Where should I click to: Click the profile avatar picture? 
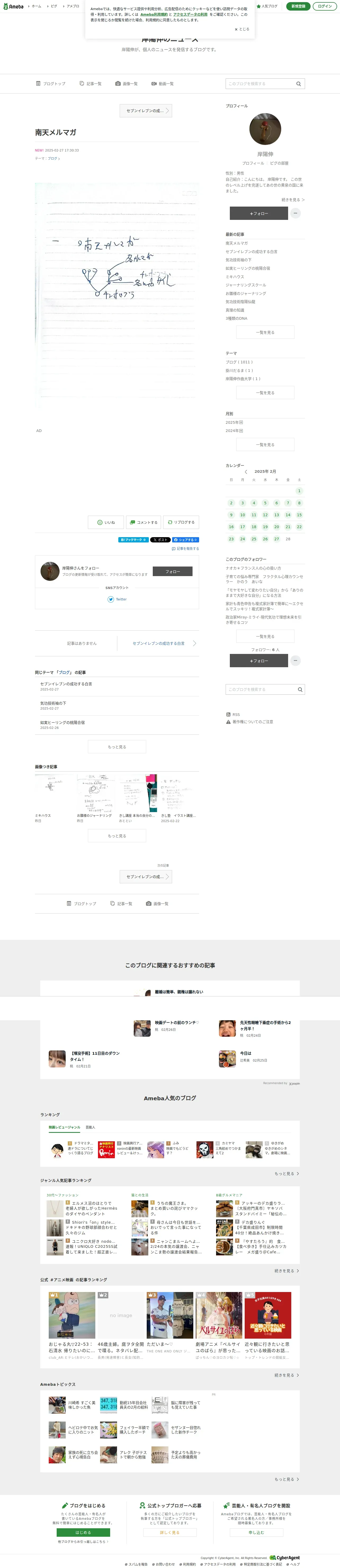point(265,128)
